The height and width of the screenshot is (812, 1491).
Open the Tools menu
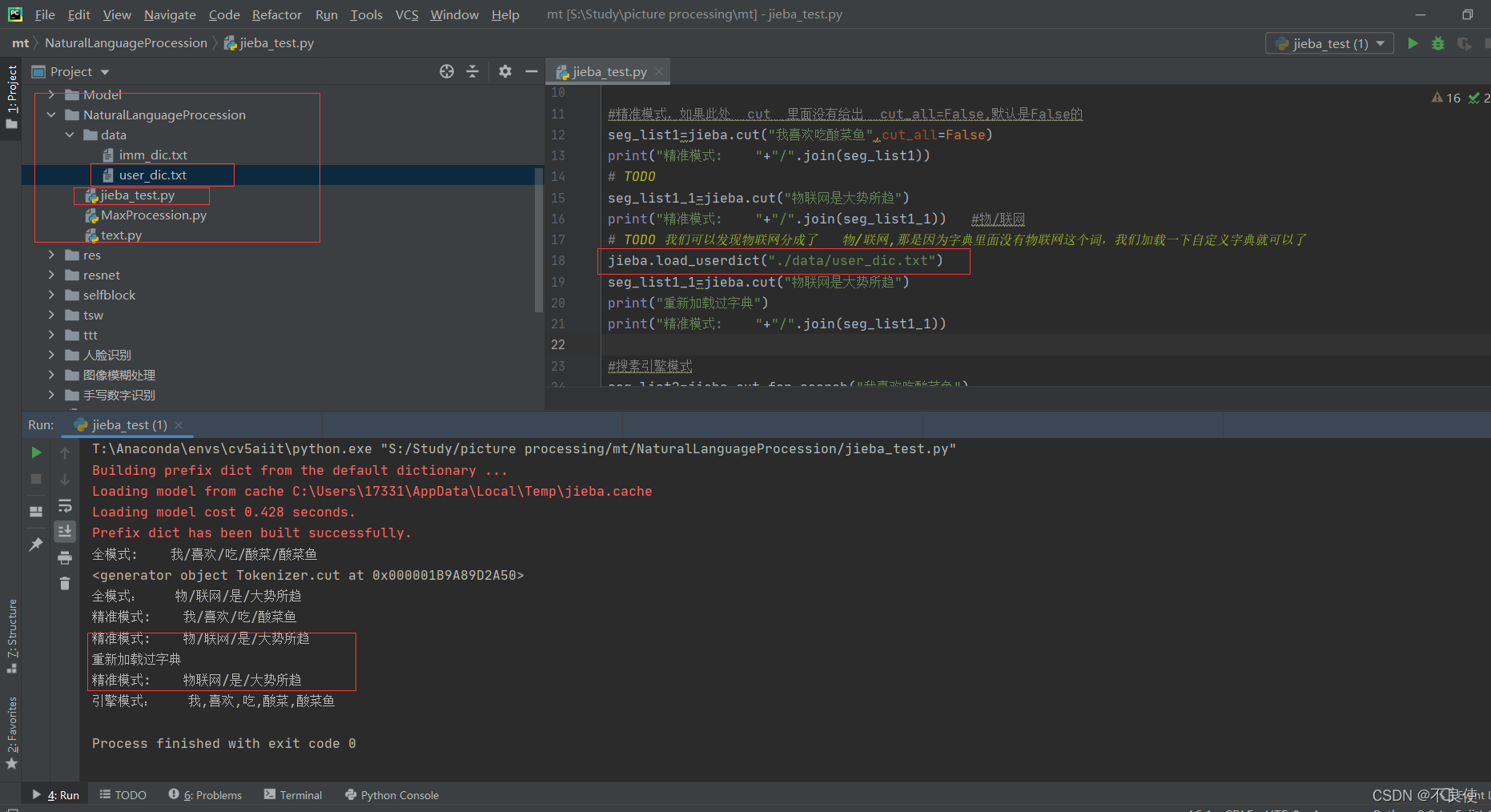pos(366,14)
